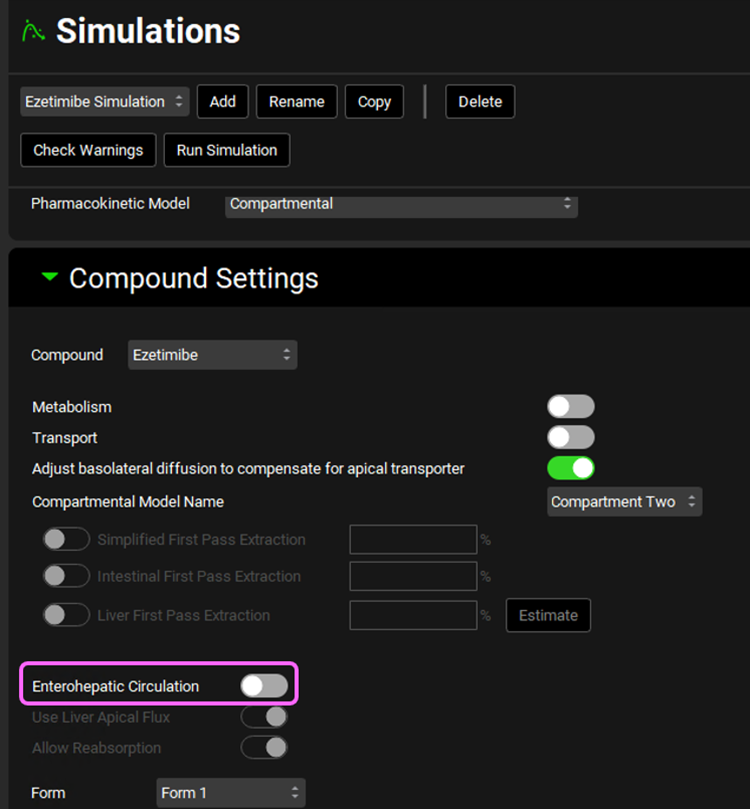Open the Ezetimibe Simulation dropdown
The height and width of the screenshot is (809, 750).
point(105,101)
